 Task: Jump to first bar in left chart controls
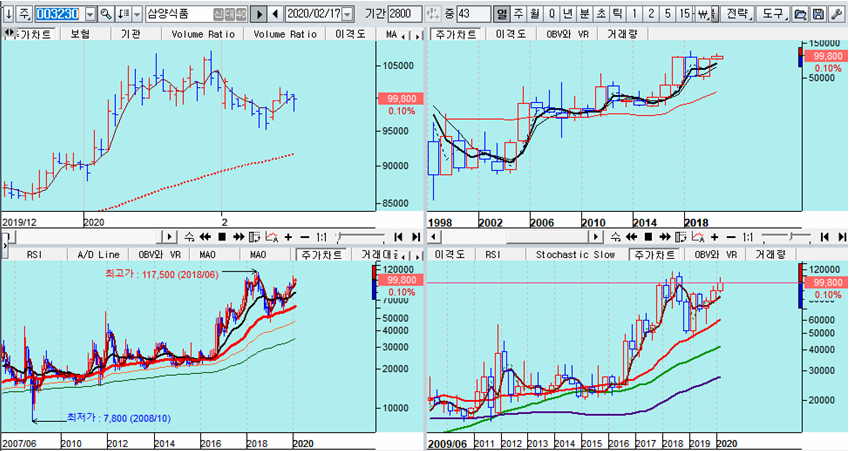(x=398, y=237)
